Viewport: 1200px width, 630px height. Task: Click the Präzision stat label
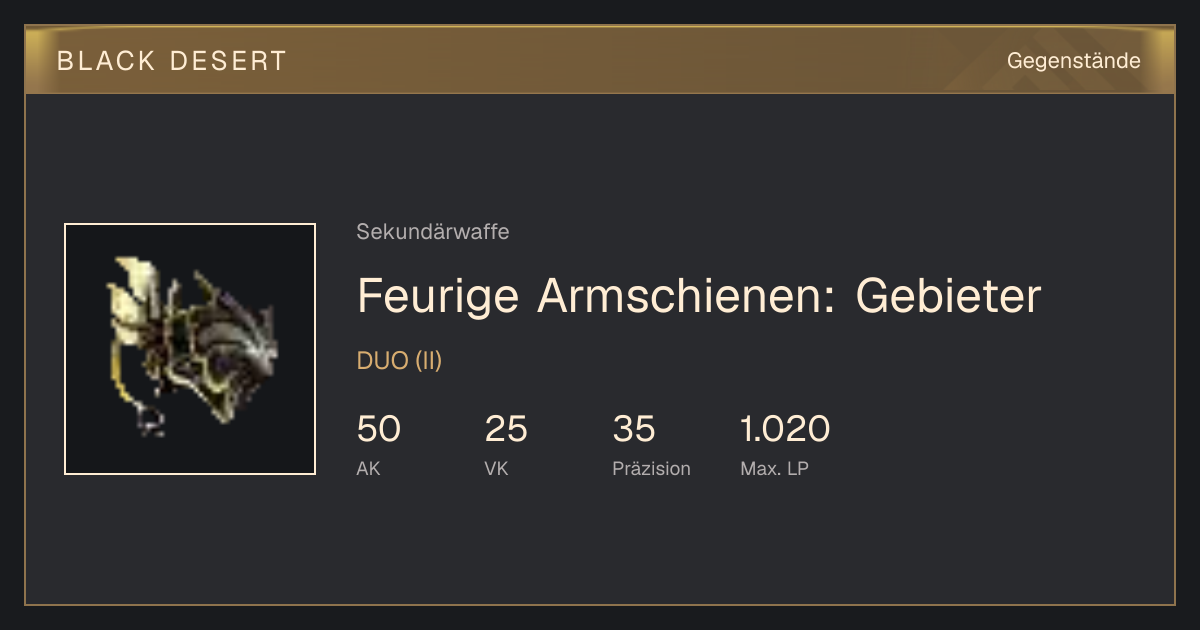[x=651, y=468]
